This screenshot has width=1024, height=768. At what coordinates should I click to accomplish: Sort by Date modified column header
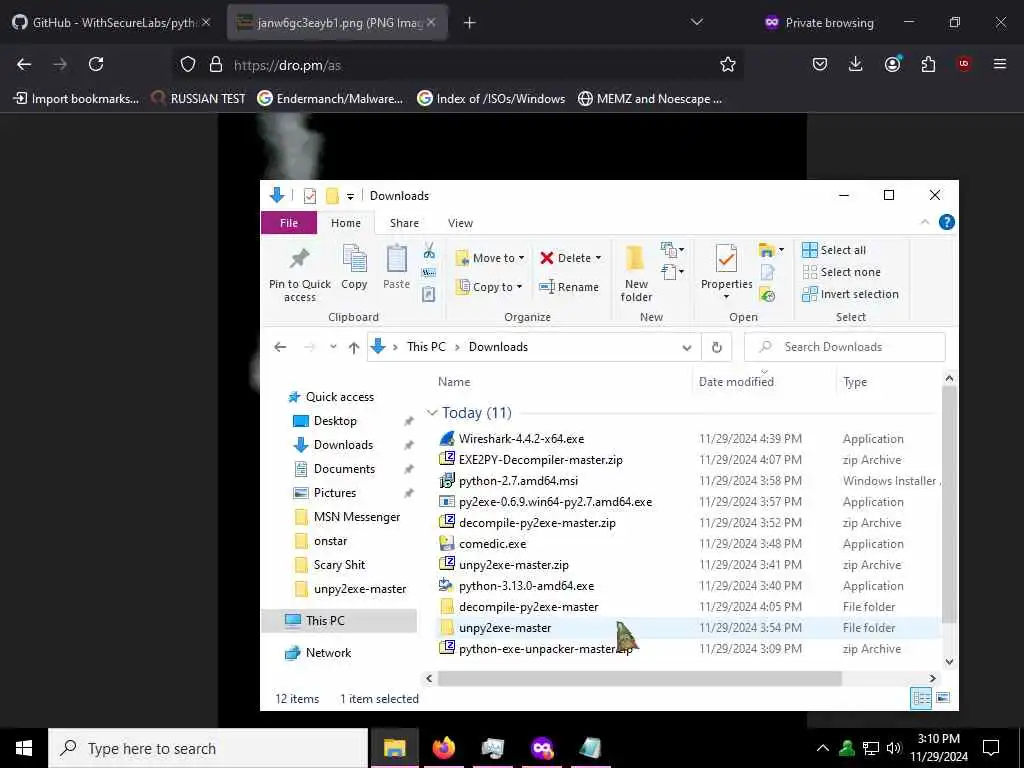tap(736, 381)
